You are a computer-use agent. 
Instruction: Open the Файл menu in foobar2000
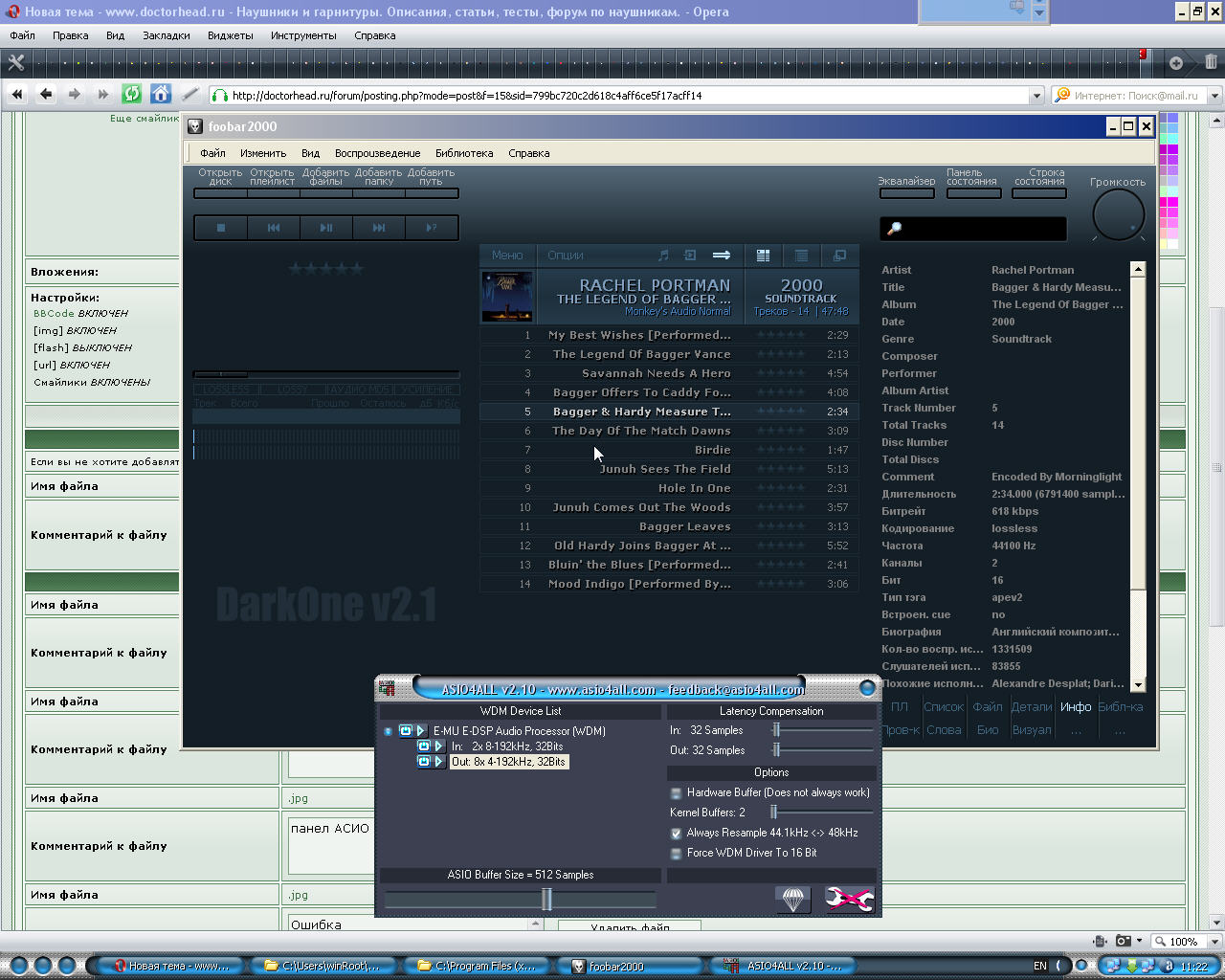212,153
